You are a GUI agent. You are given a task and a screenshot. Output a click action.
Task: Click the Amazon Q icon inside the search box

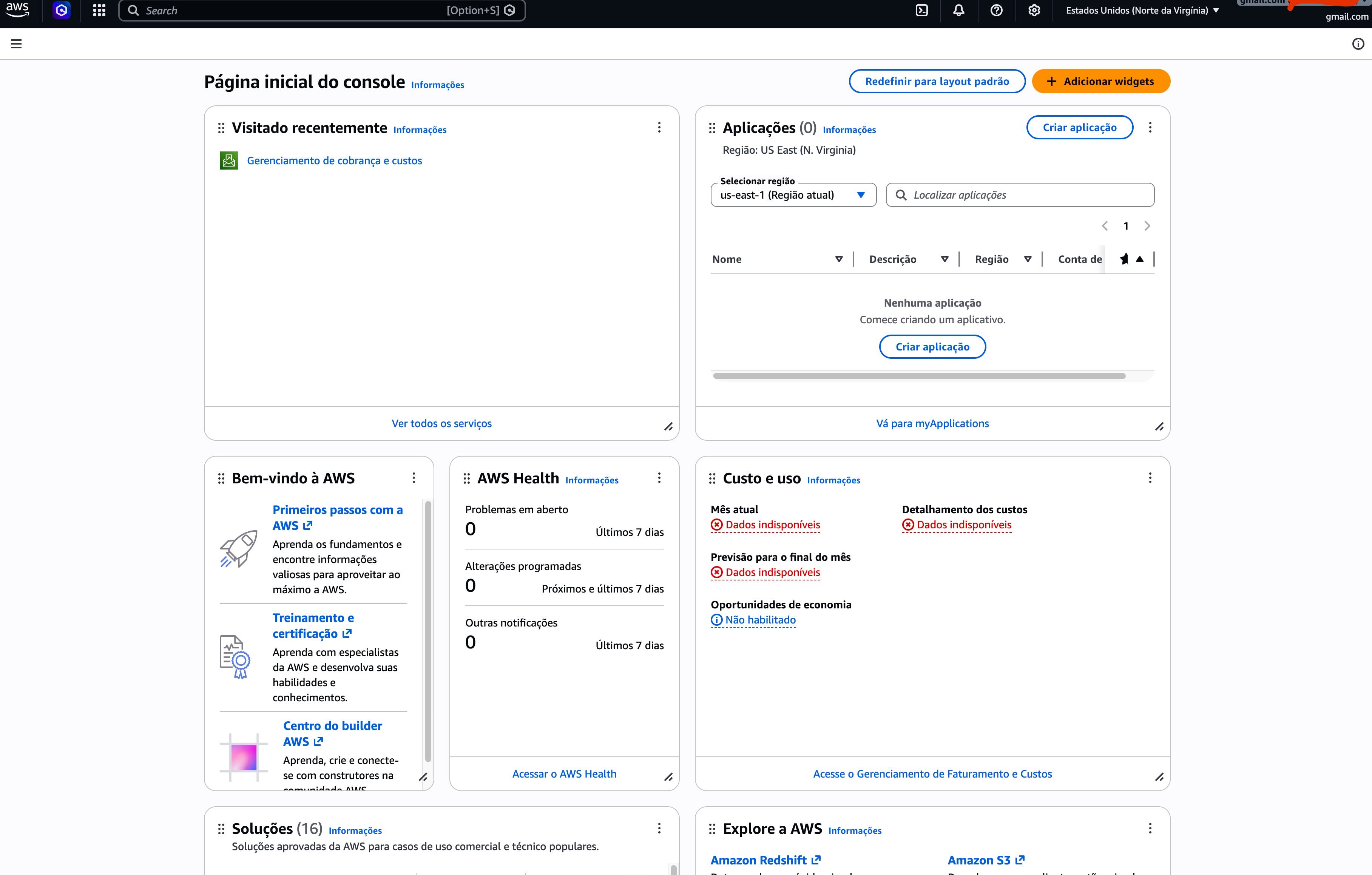[510, 10]
